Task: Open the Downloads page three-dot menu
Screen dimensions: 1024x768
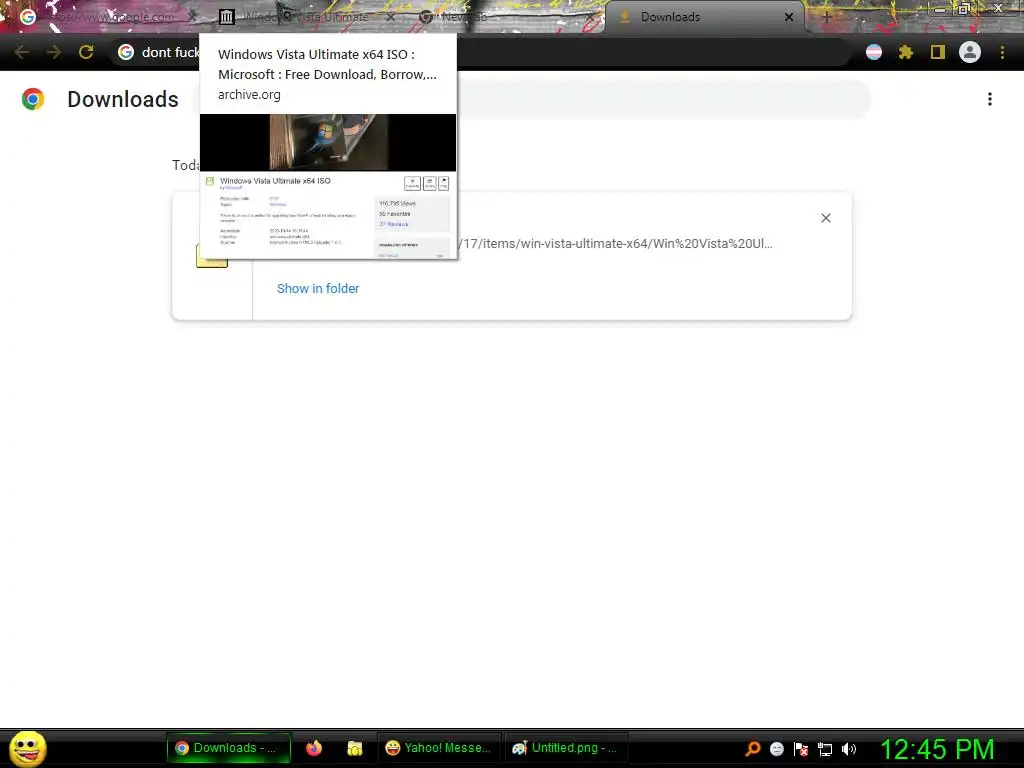Action: point(990,99)
